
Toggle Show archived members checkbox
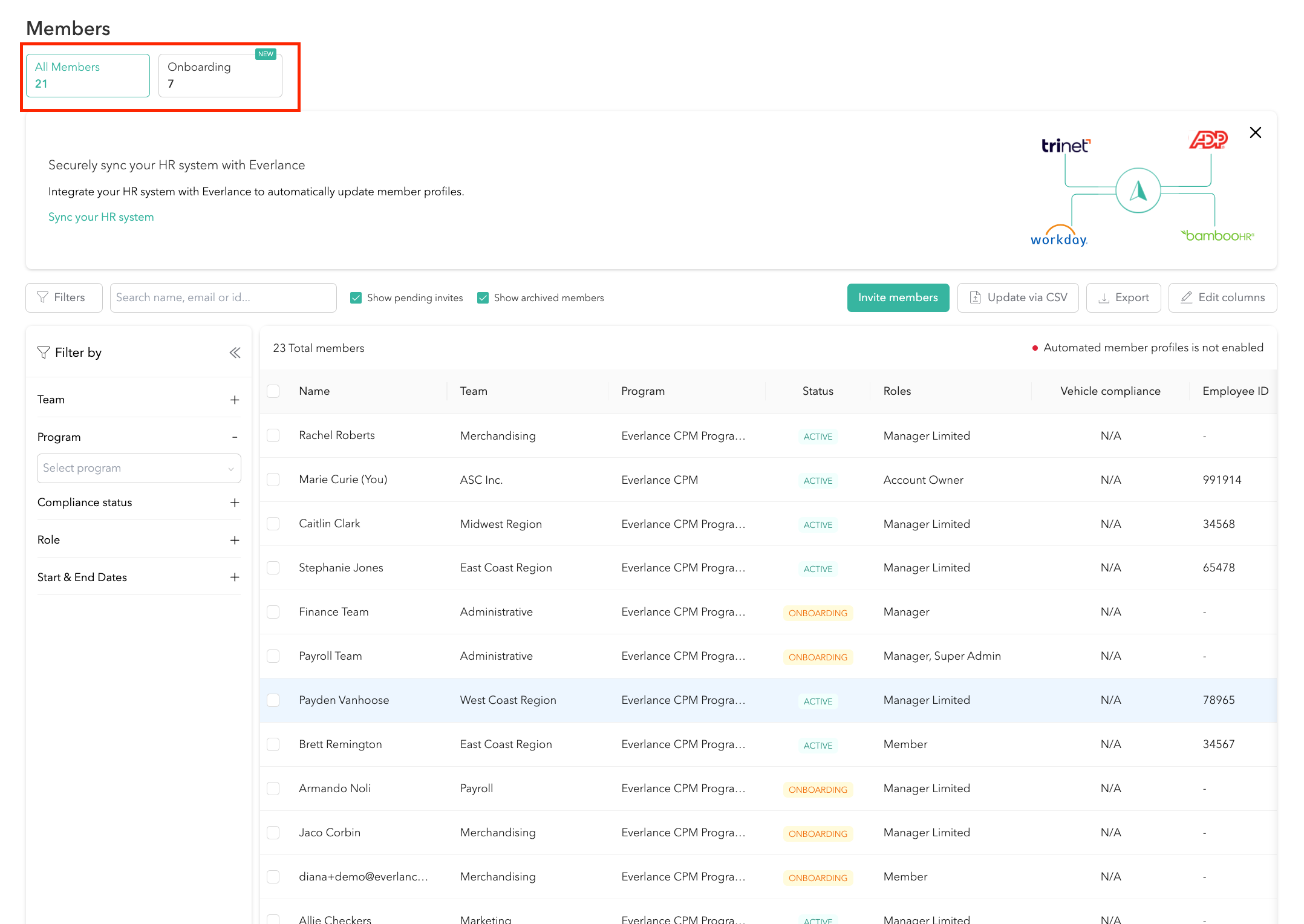point(483,298)
